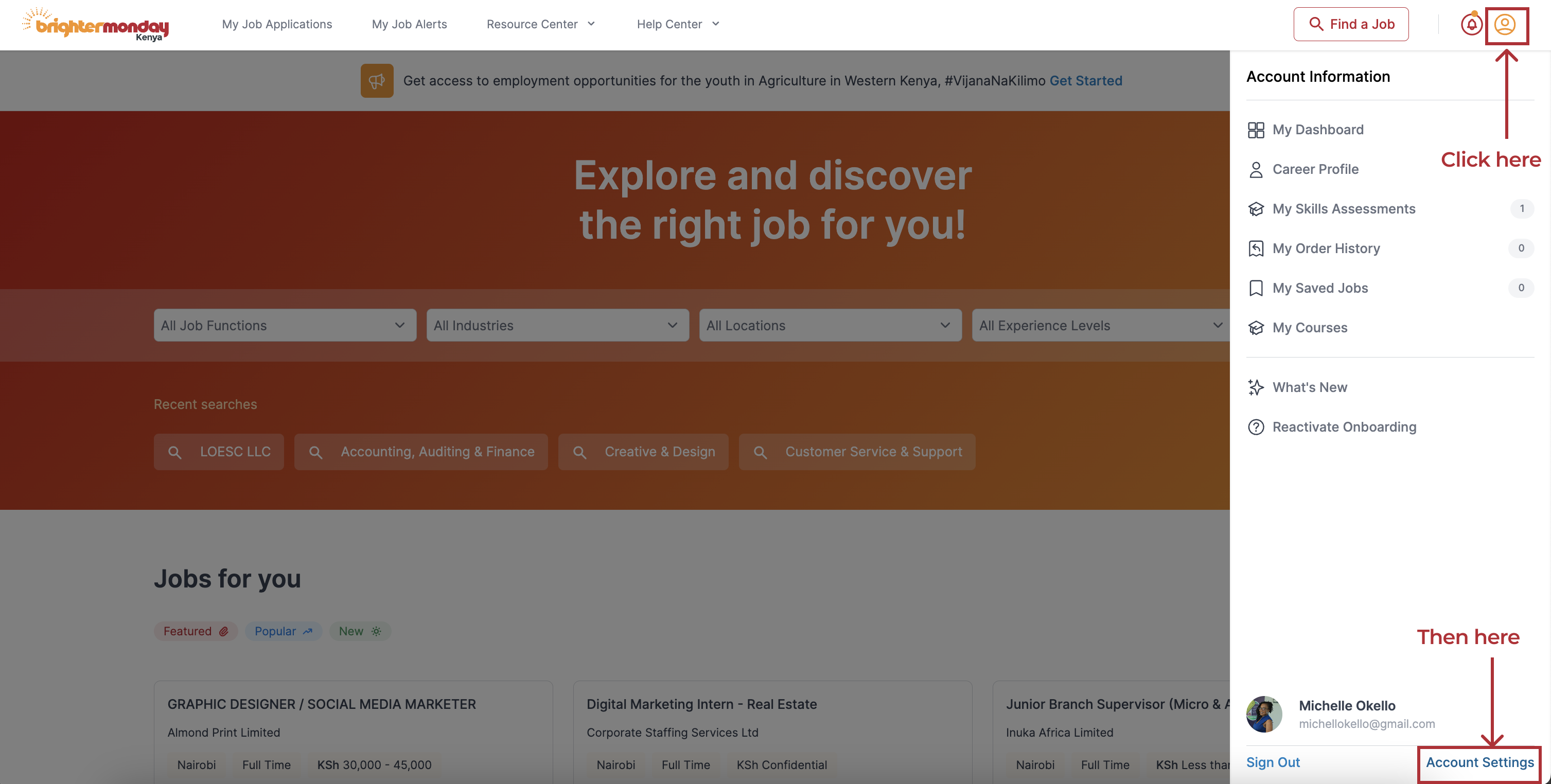Filter jobs by the Popular tag
Viewport: 1551px width, 784px height.
[283, 631]
